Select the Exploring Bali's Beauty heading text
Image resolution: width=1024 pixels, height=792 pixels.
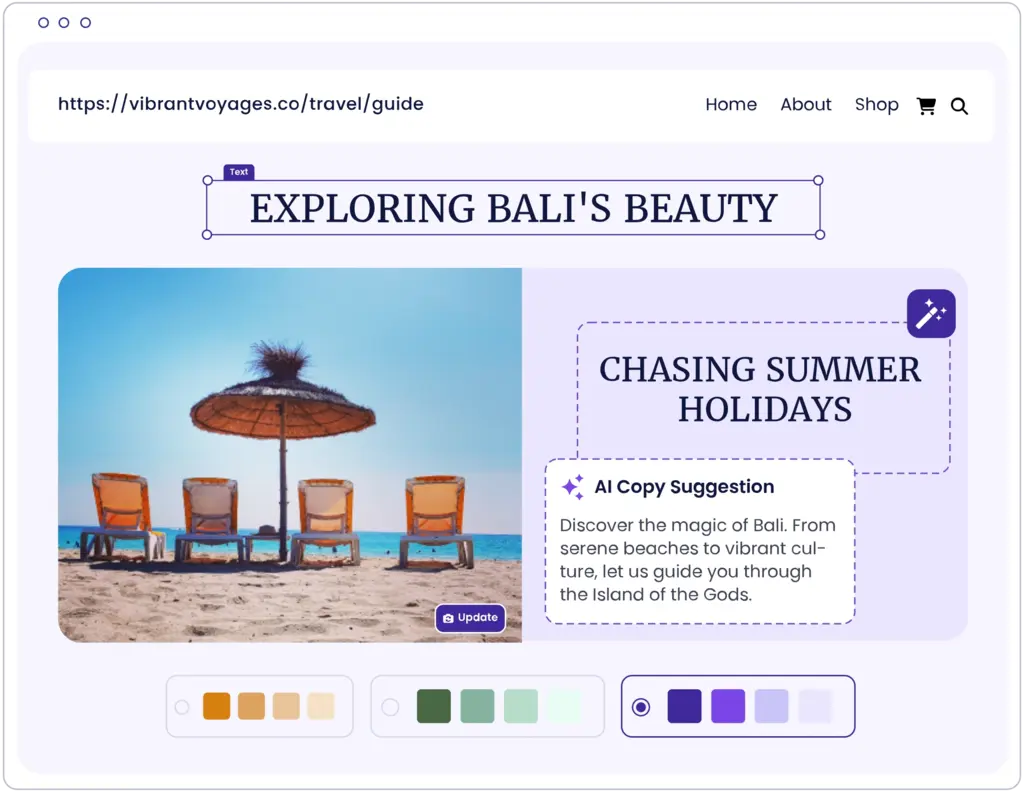tap(513, 208)
